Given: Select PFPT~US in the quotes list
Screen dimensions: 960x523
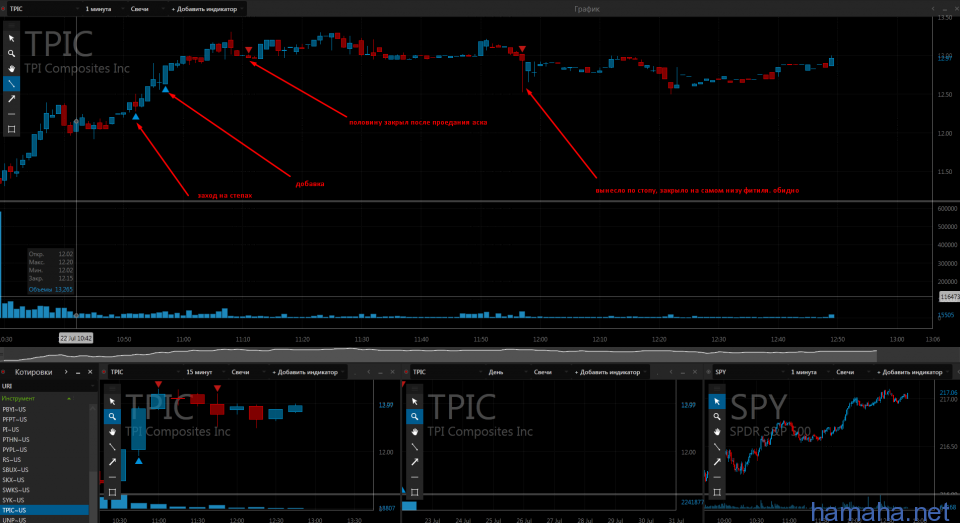Looking at the screenshot, I should 44,420.
